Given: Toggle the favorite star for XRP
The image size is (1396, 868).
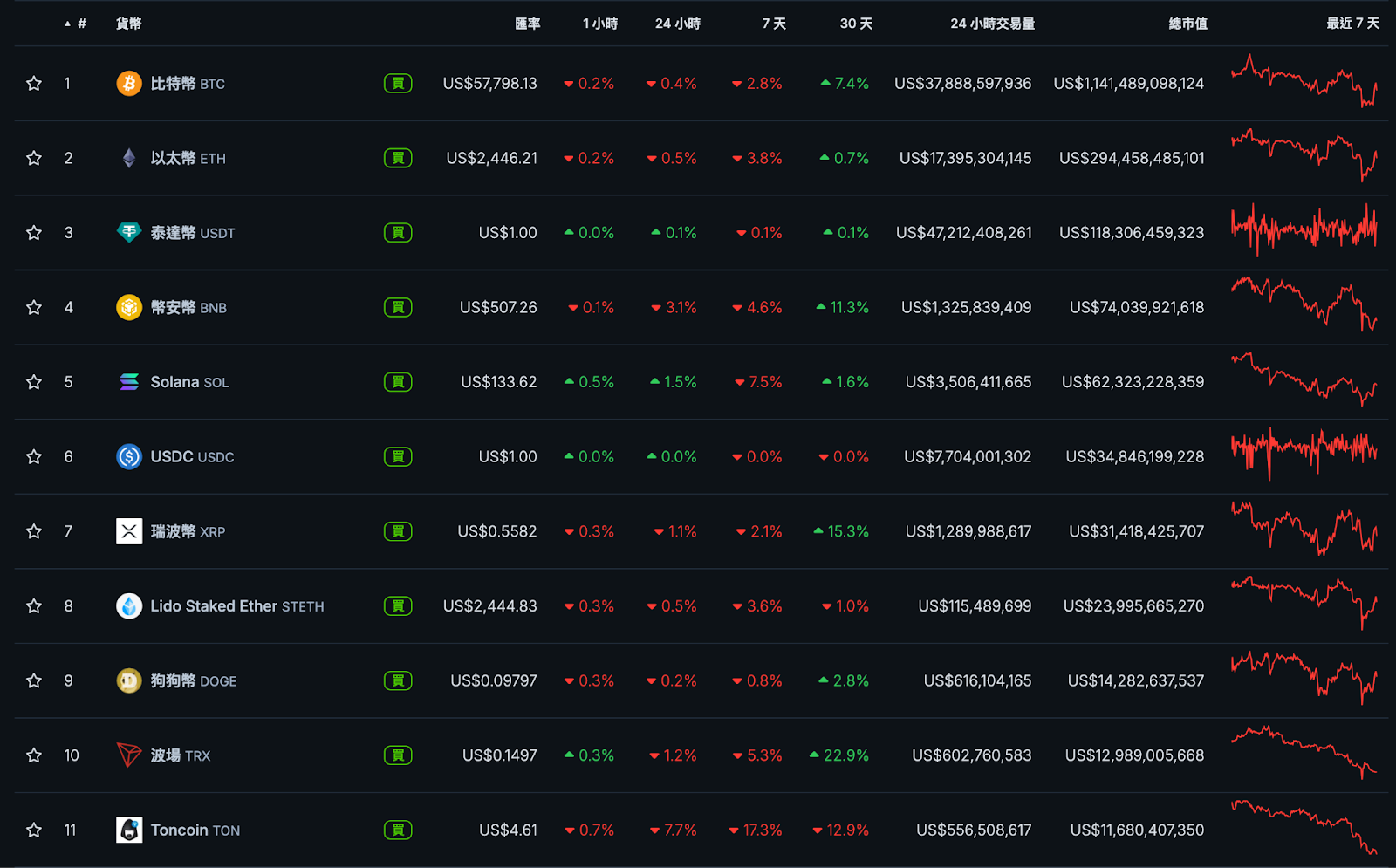Looking at the screenshot, I should 34,531.
